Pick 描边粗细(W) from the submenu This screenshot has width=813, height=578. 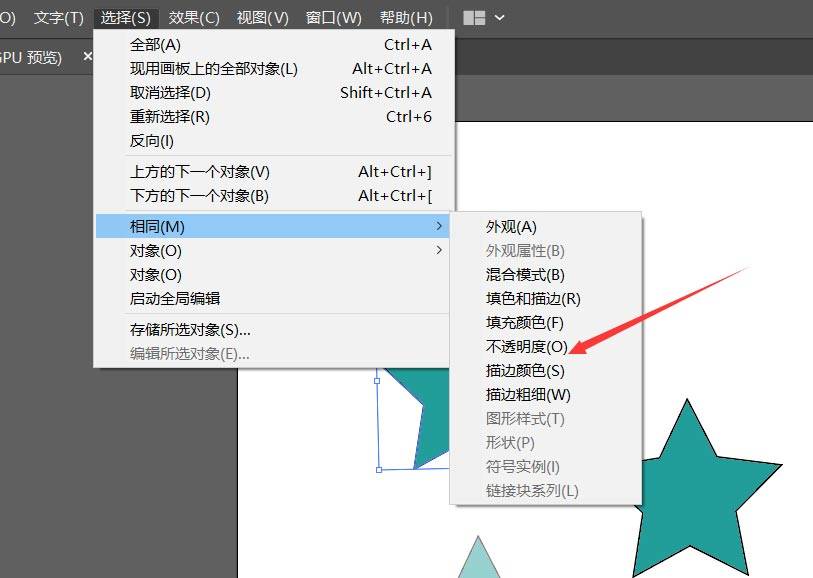pos(528,395)
